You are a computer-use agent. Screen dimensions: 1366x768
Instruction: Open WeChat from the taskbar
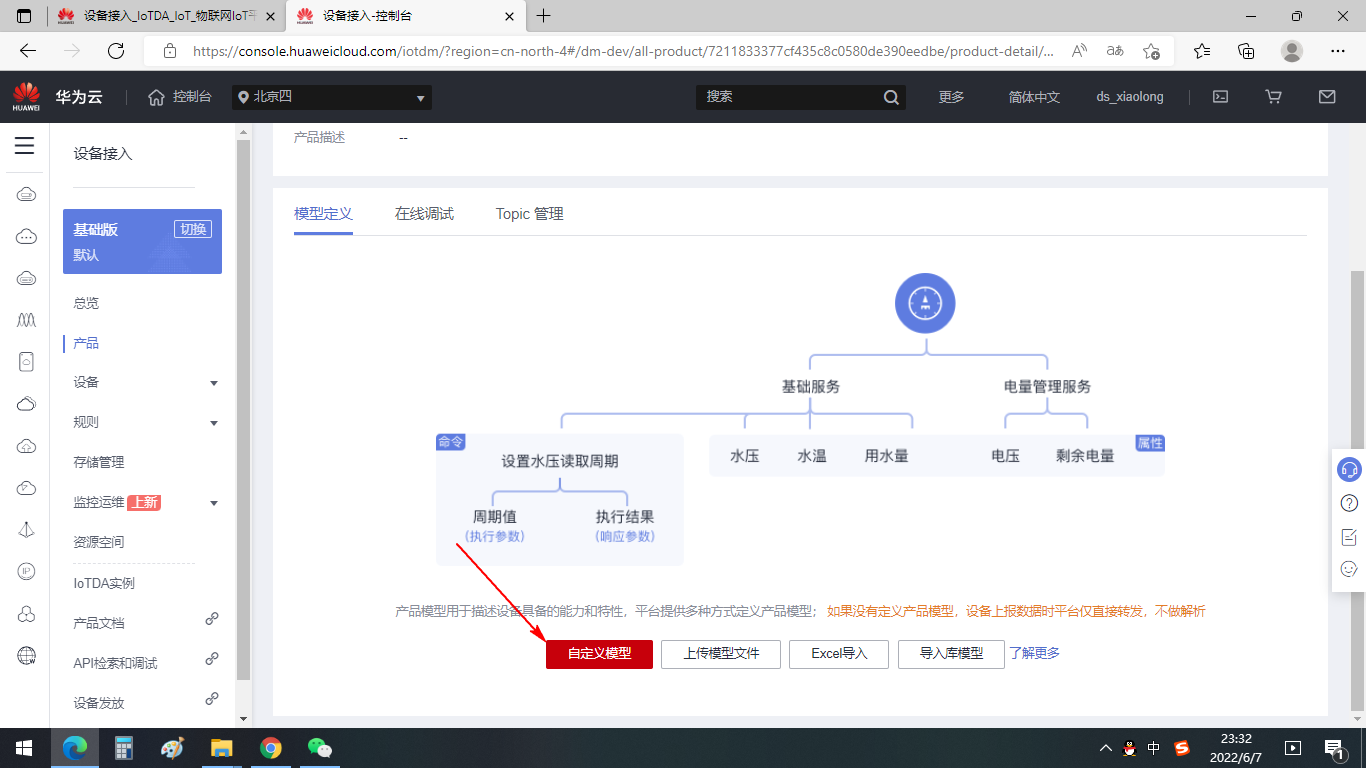coord(319,748)
